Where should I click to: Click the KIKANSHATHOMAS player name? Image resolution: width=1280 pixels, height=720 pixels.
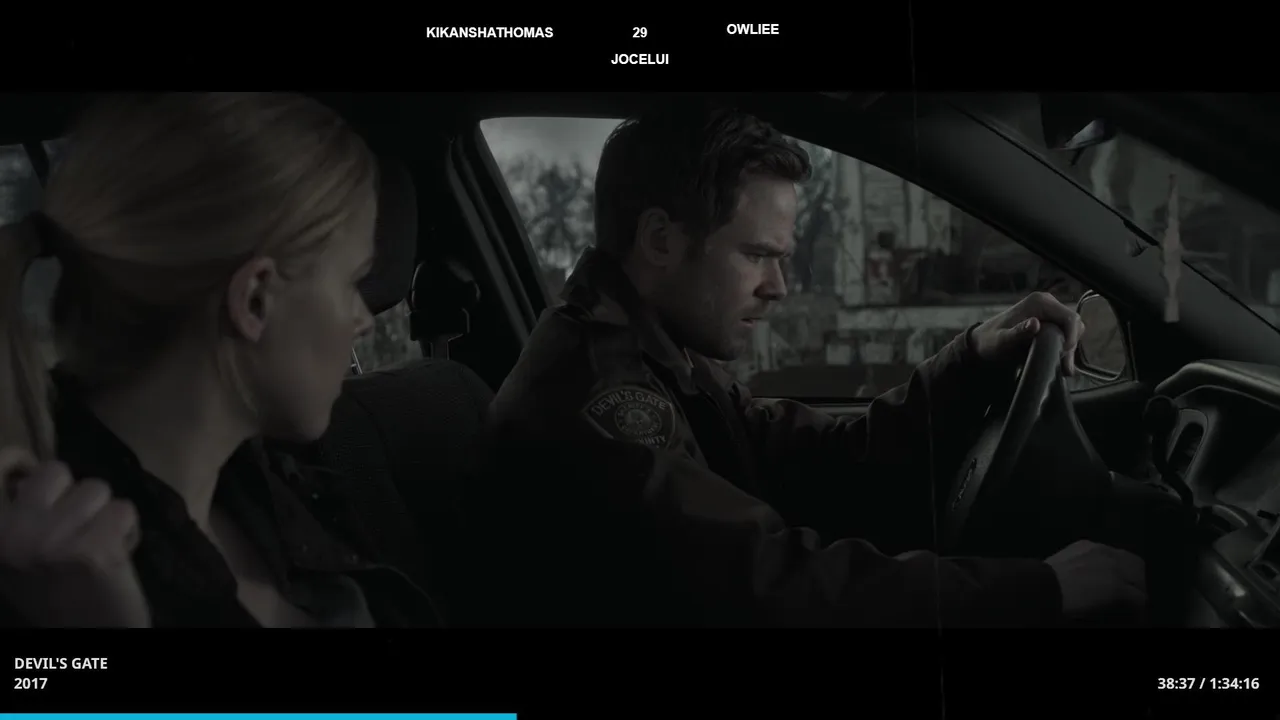point(489,32)
